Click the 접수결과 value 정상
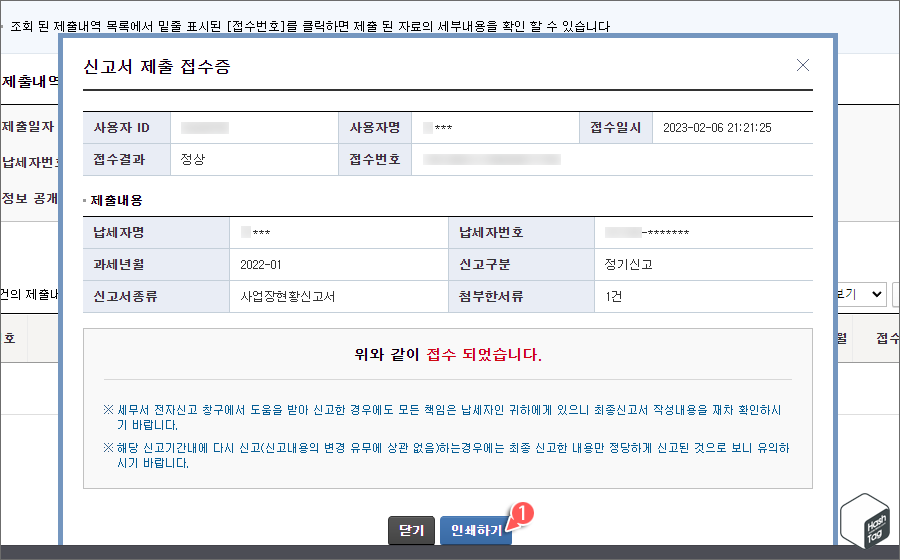The width and height of the screenshot is (900, 560). click(192, 160)
